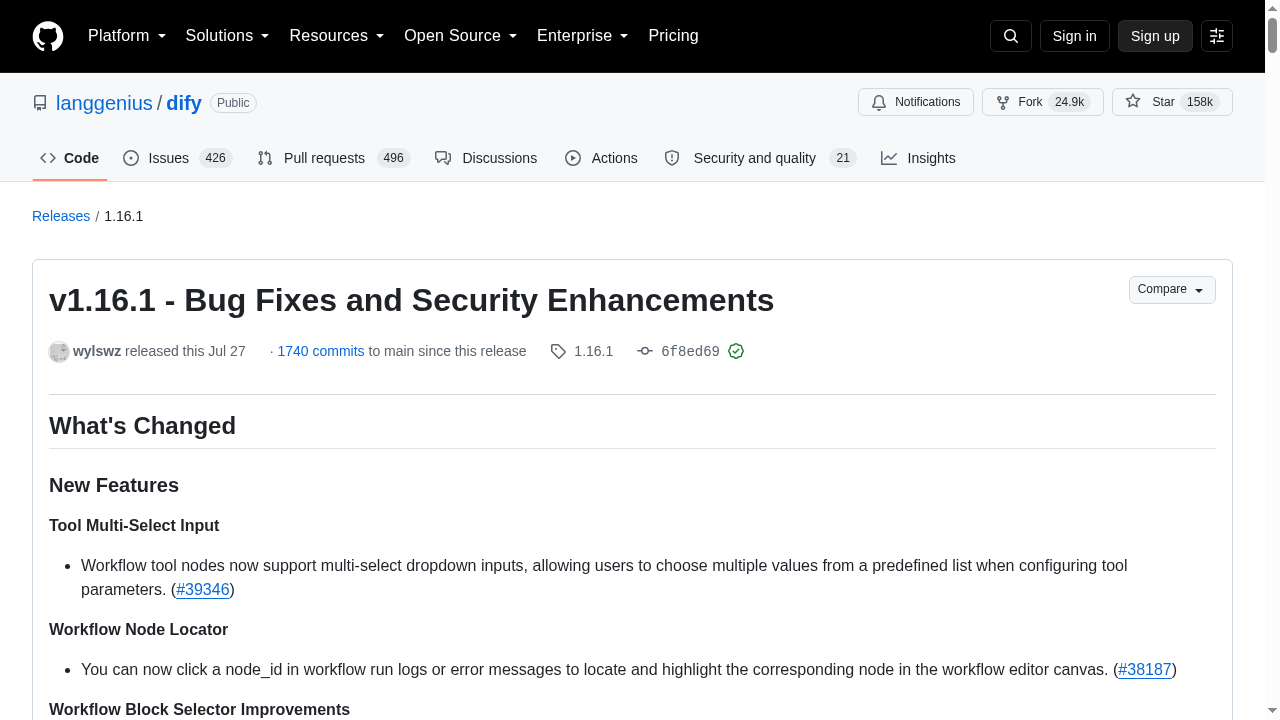This screenshot has height=720, width=1280.
Task: Open the 1740 commits link
Action: tap(321, 351)
